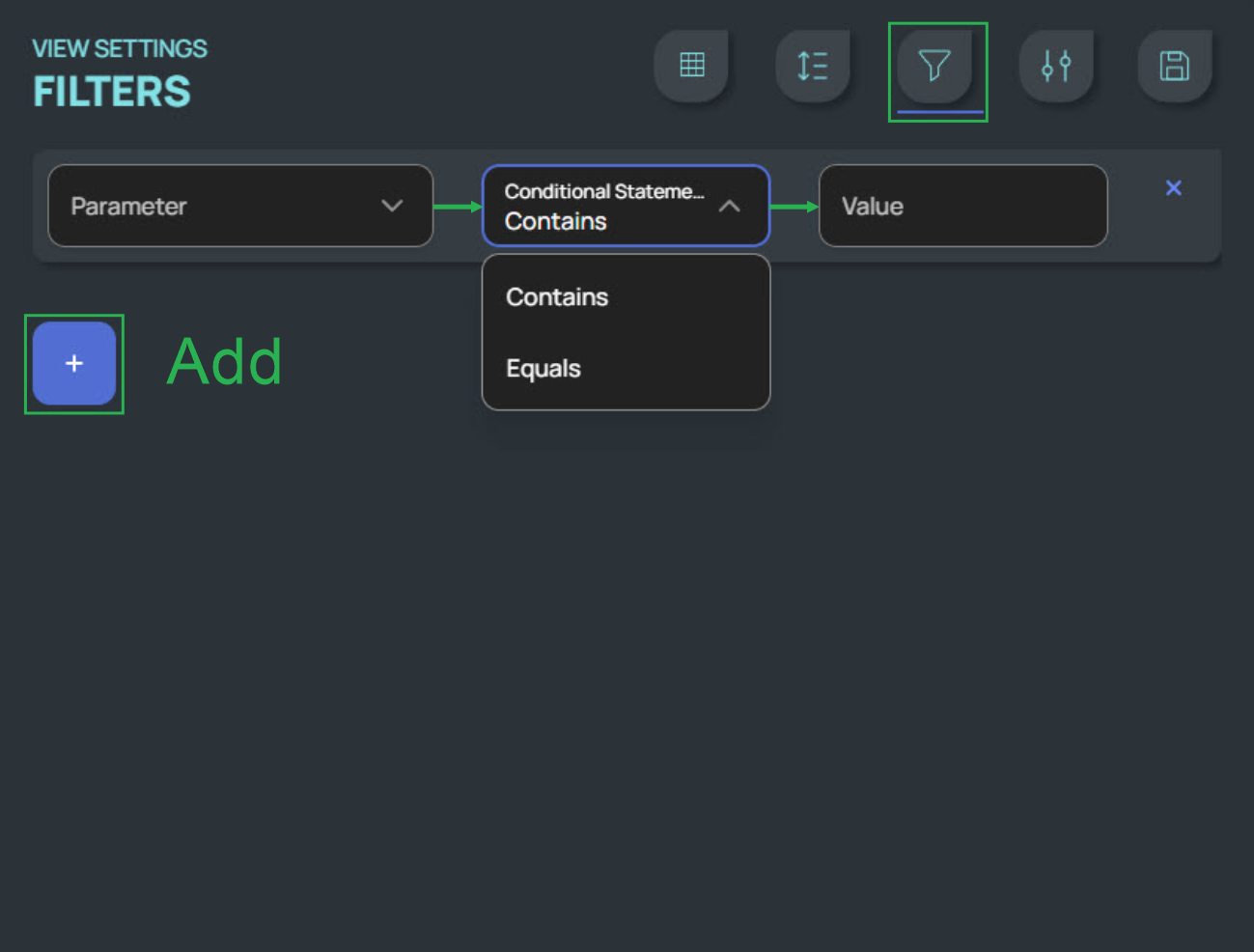Open the adjustment sliders settings icon
The width and height of the screenshot is (1254, 952).
coord(1055,66)
